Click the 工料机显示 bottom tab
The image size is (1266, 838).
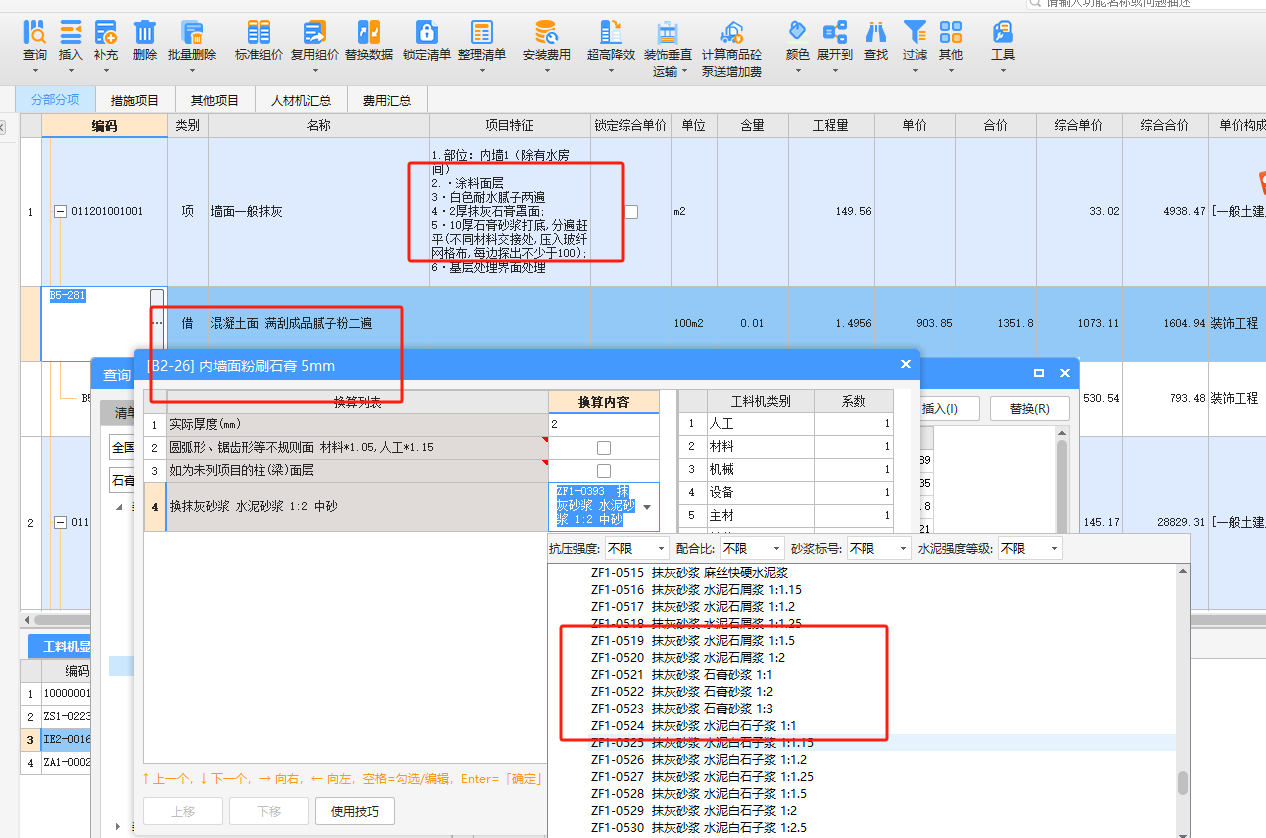62,646
